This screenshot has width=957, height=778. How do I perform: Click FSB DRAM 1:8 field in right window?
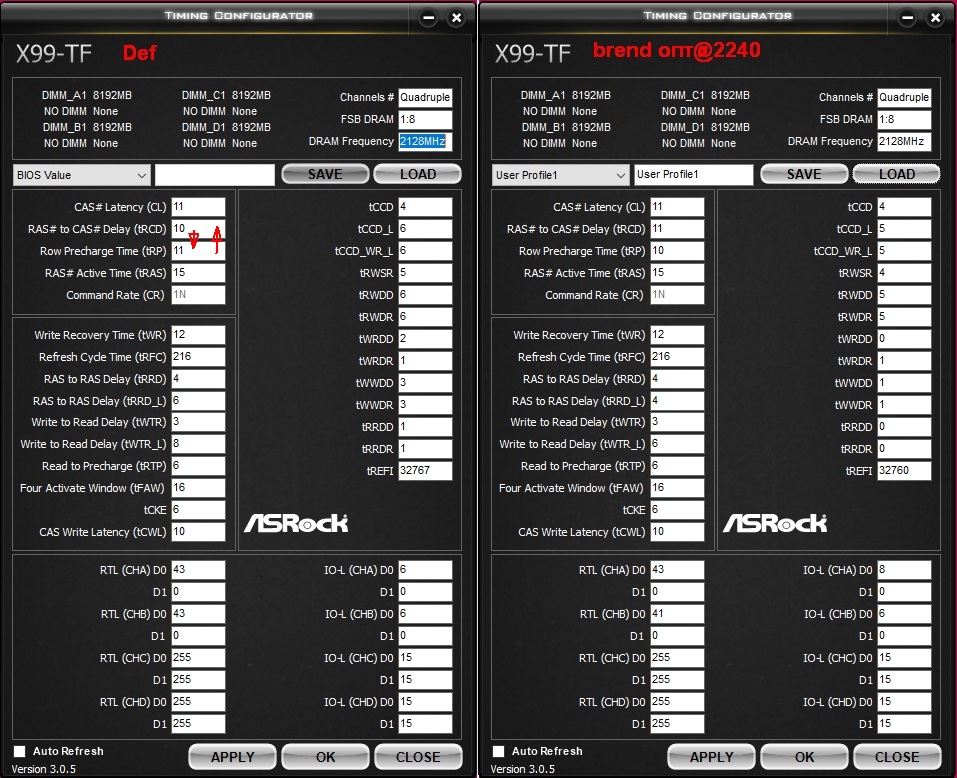(905, 120)
